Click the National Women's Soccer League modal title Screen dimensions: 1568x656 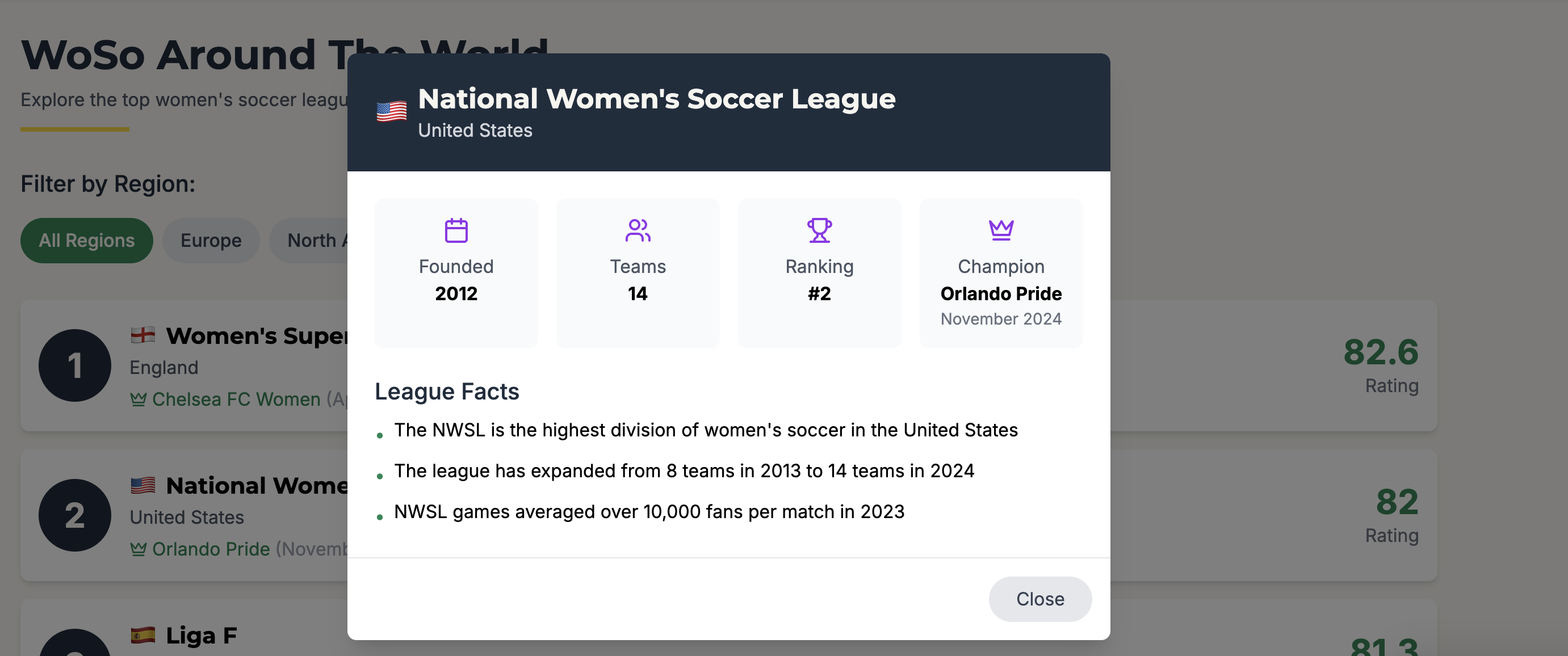point(656,99)
